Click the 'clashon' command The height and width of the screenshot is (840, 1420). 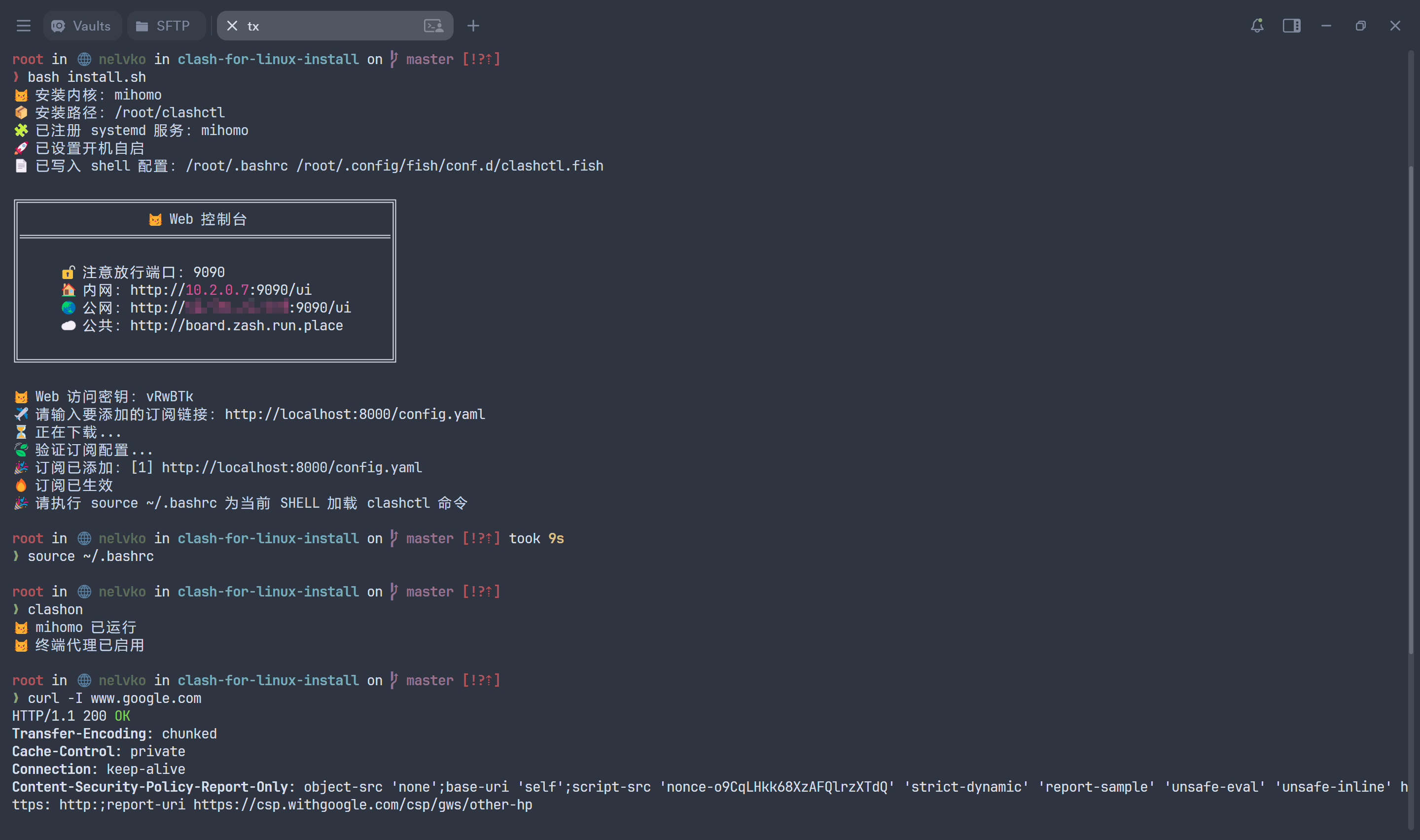[x=55, y=610]
